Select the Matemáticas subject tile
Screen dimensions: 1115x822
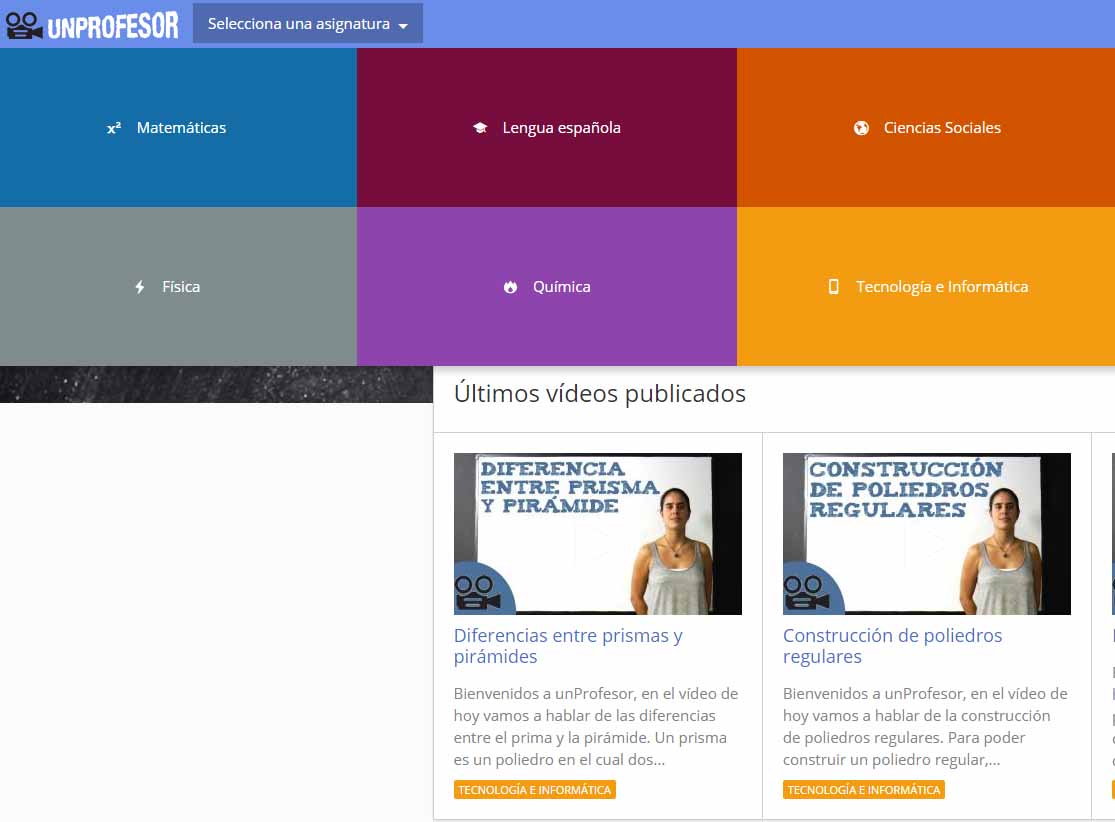pyautogui.click(x=178, y=128)
